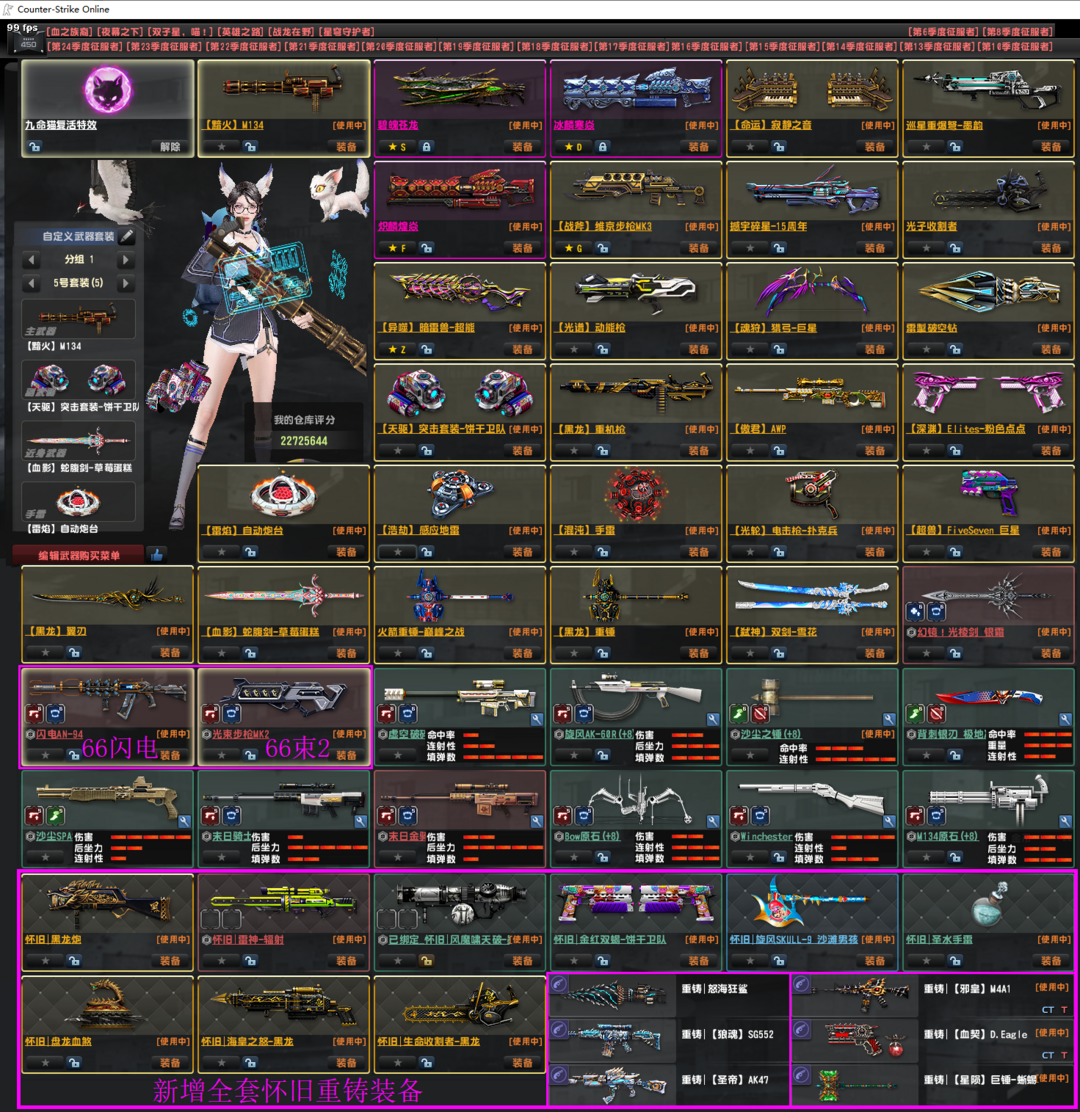Click 装备 on the 【超兽】FiveSeven 巨星 card
Viewport: 1080px width, 1112px height.
[1051, 552]
